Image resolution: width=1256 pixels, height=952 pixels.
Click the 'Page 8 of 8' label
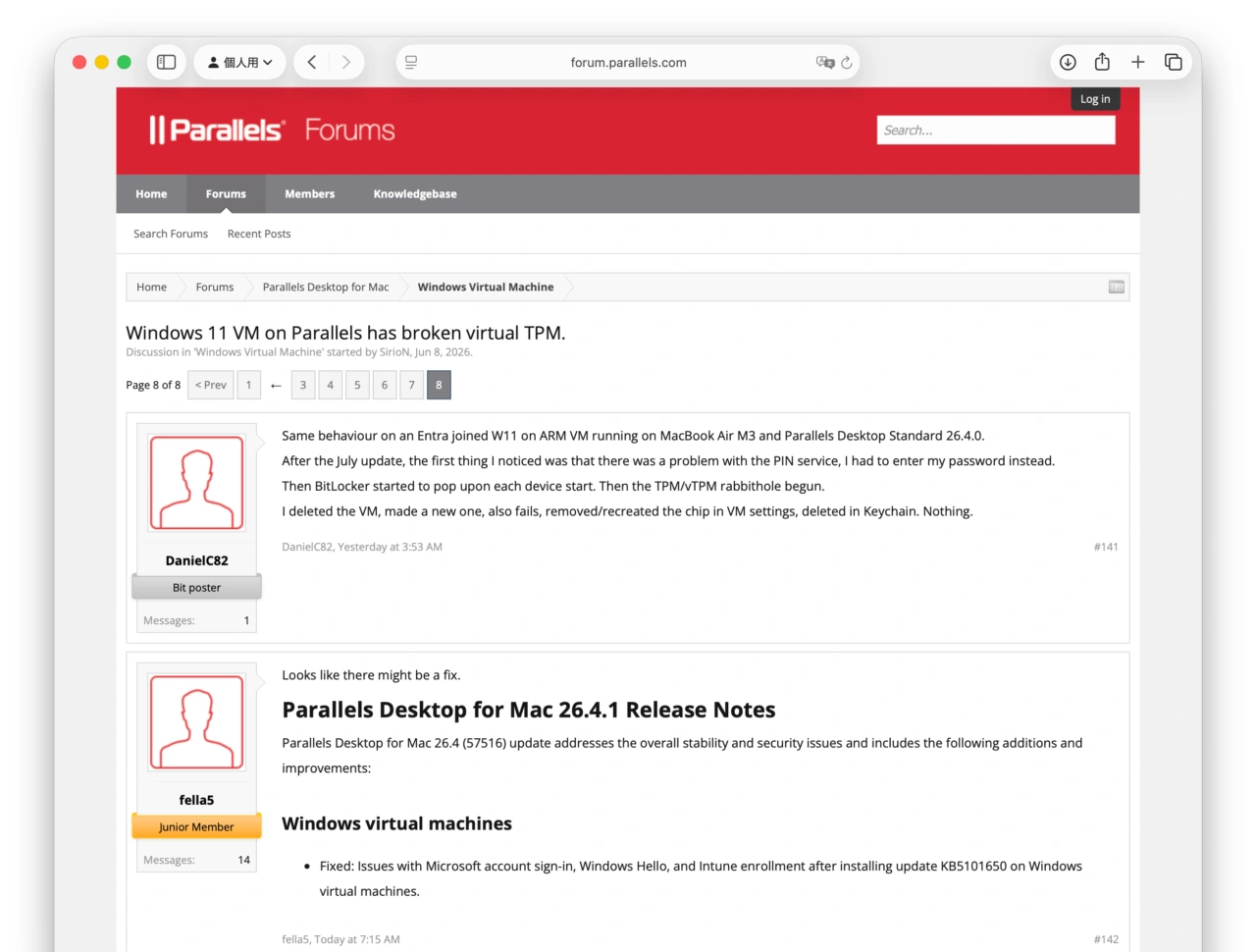point(153,385)
